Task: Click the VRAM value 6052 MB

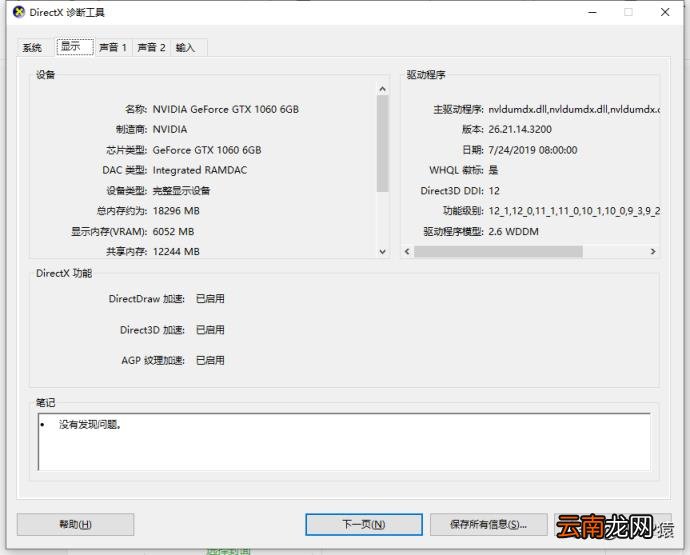Action: click(173, 232)
